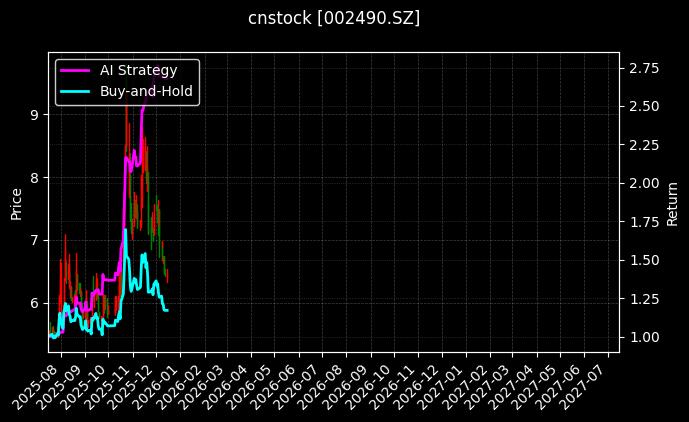This screenshot has height=422, width=689.
Task: Select the 2026-12 date tick label
Action: click(x=418, y=385)
